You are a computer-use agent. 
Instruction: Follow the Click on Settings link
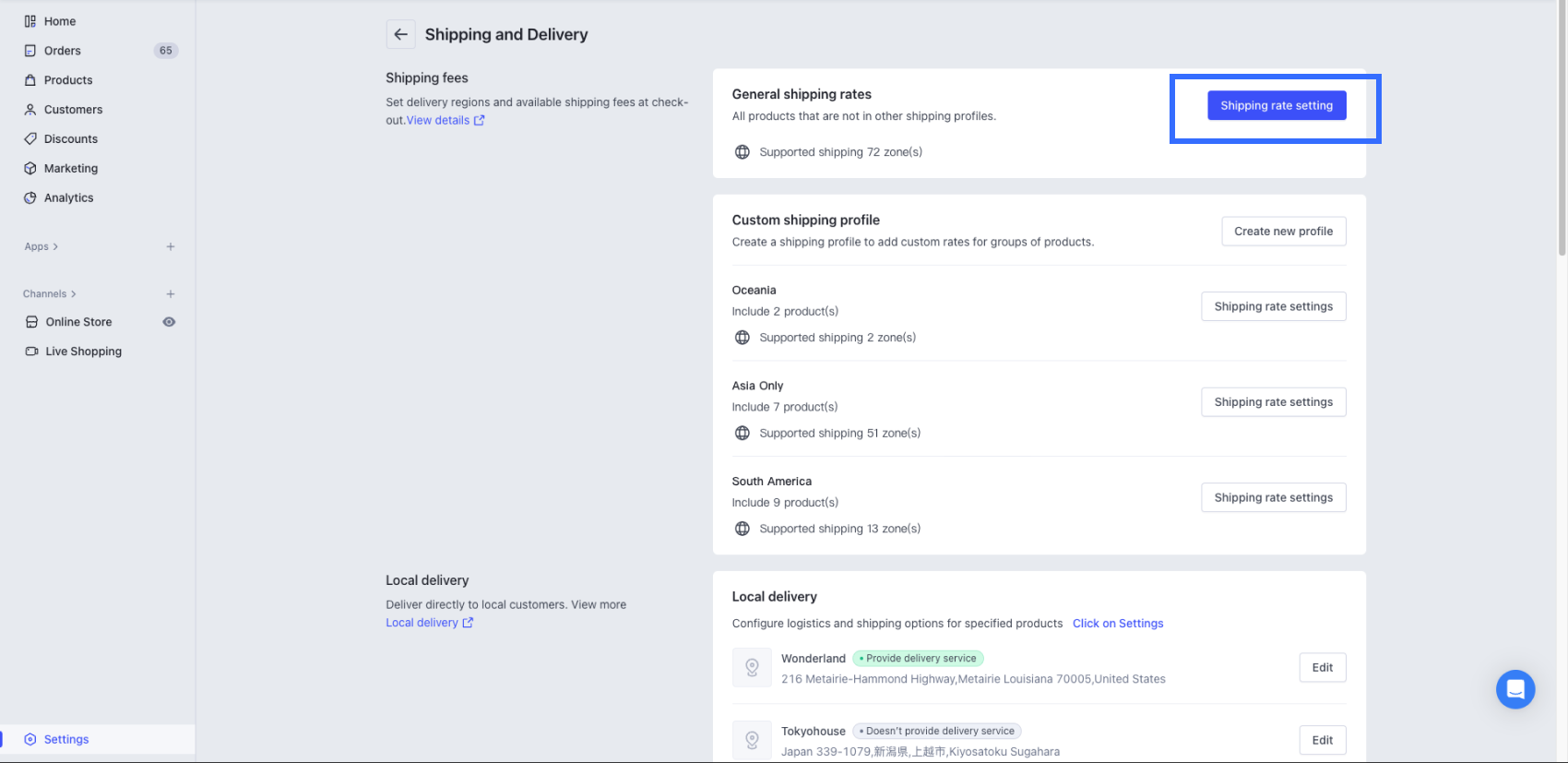pyautogui.click(x=1117, y=624)
